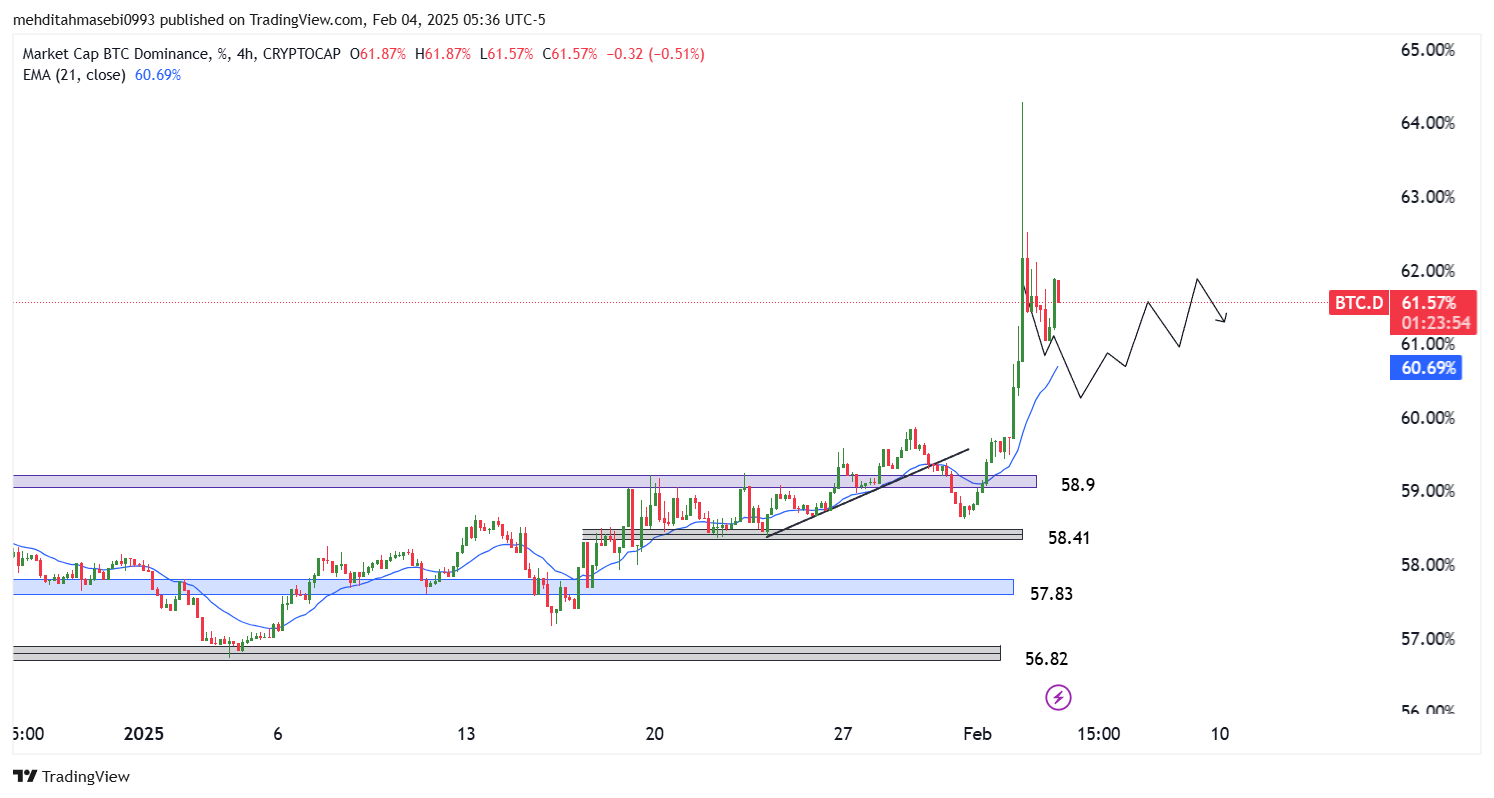1494x798 pixels.
Task: Click the 64.00% price axis label
Action: (1426, 123)
